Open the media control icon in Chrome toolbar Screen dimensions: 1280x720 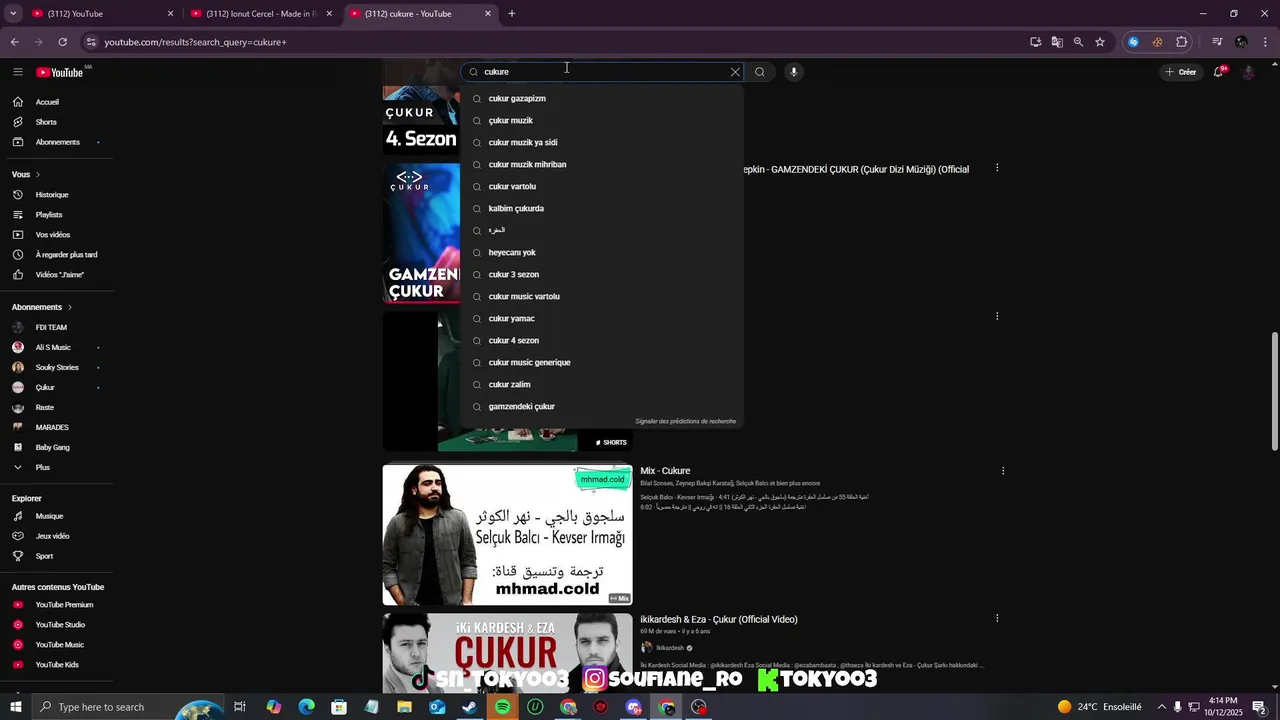tap(1217, 42)
